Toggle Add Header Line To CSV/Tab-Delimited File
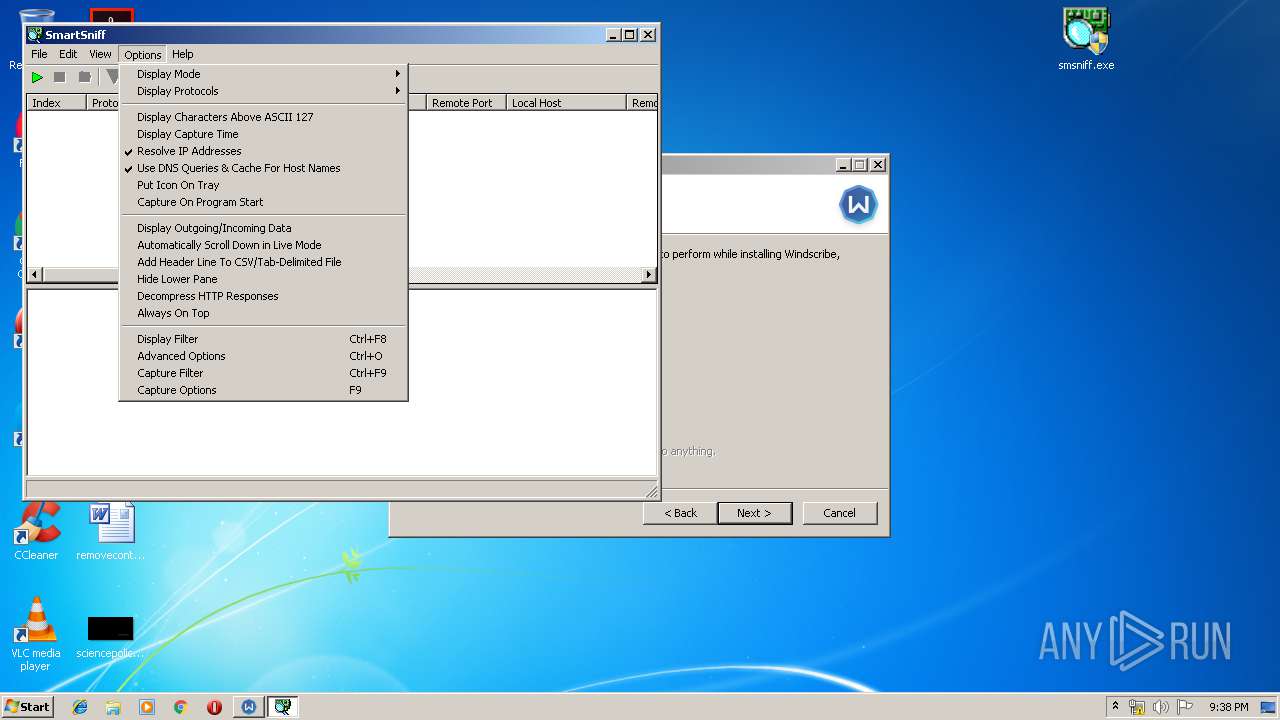 coord(264,262)
